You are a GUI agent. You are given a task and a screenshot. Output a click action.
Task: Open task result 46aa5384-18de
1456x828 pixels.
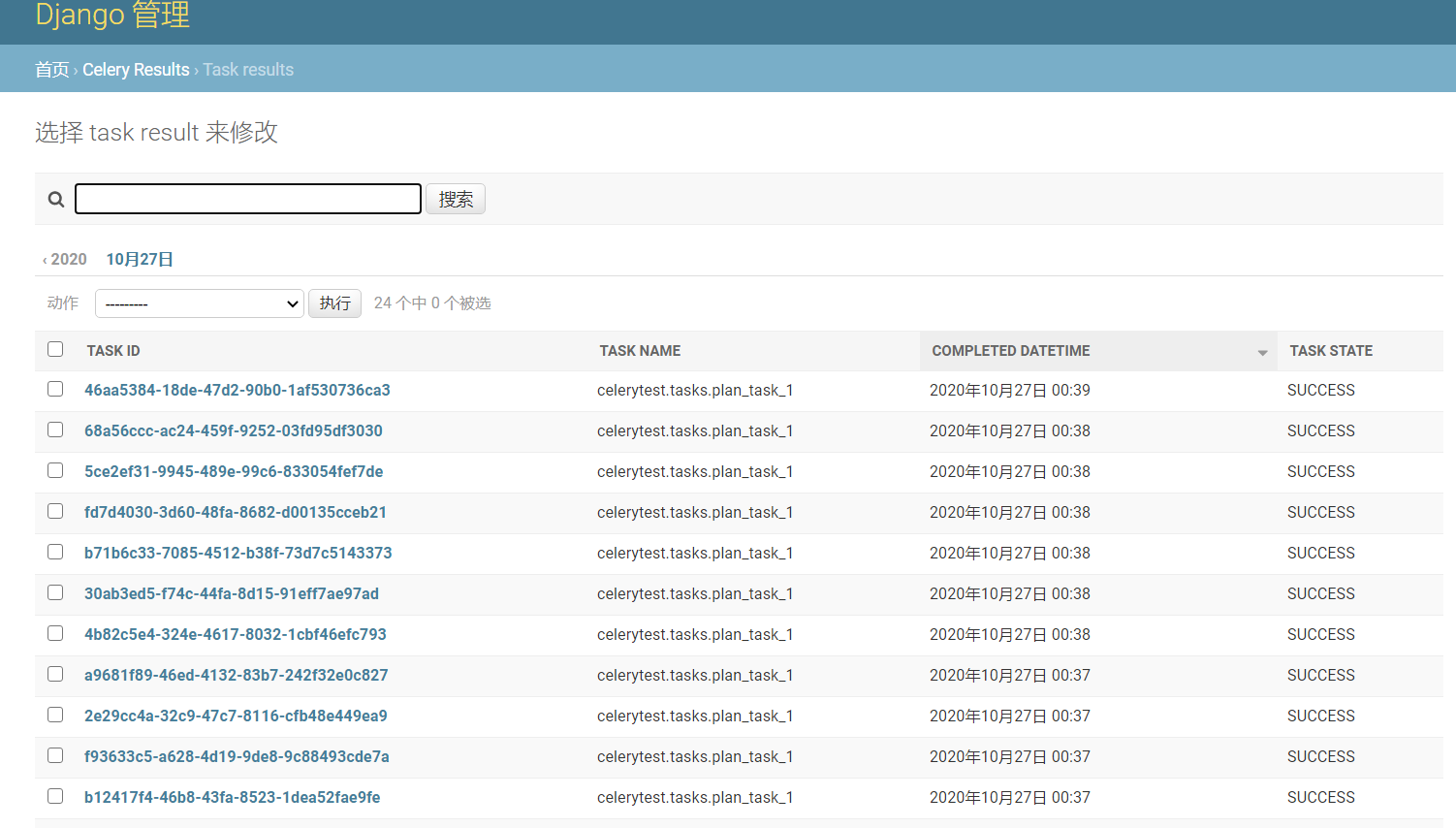(x=236, y=389)
